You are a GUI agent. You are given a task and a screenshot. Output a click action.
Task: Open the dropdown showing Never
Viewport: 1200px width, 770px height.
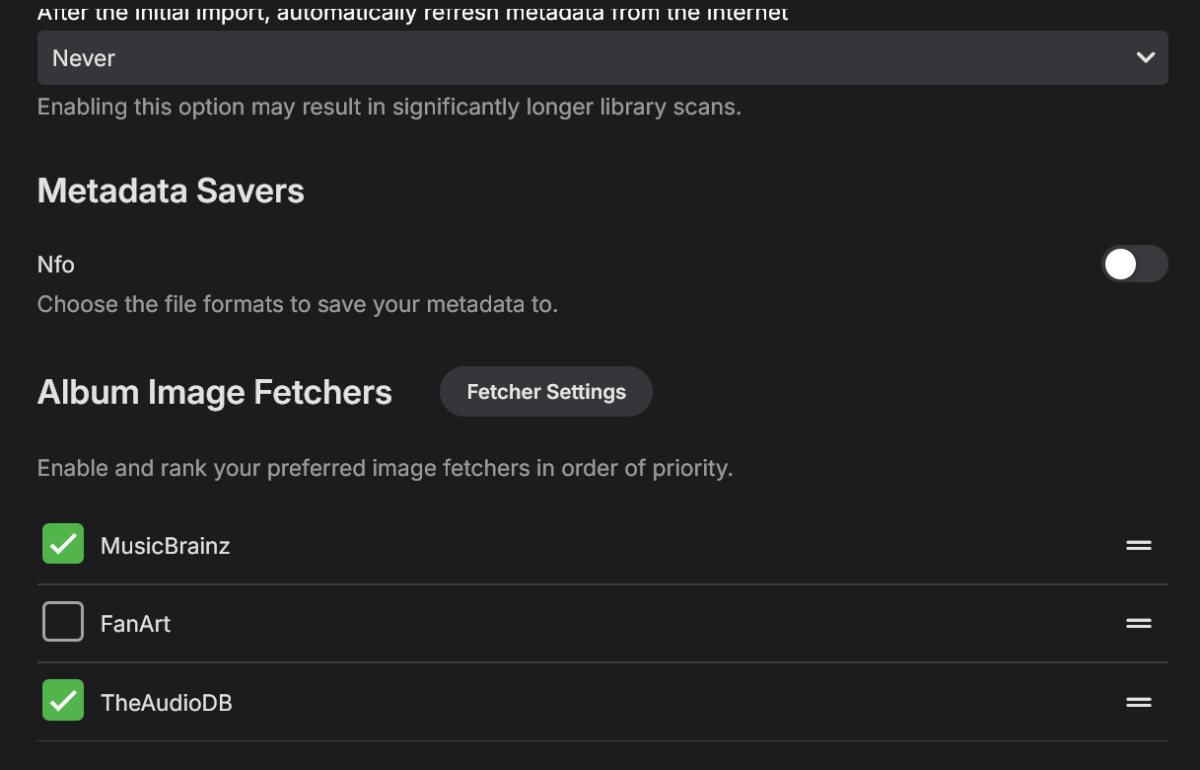pos(600,58)
